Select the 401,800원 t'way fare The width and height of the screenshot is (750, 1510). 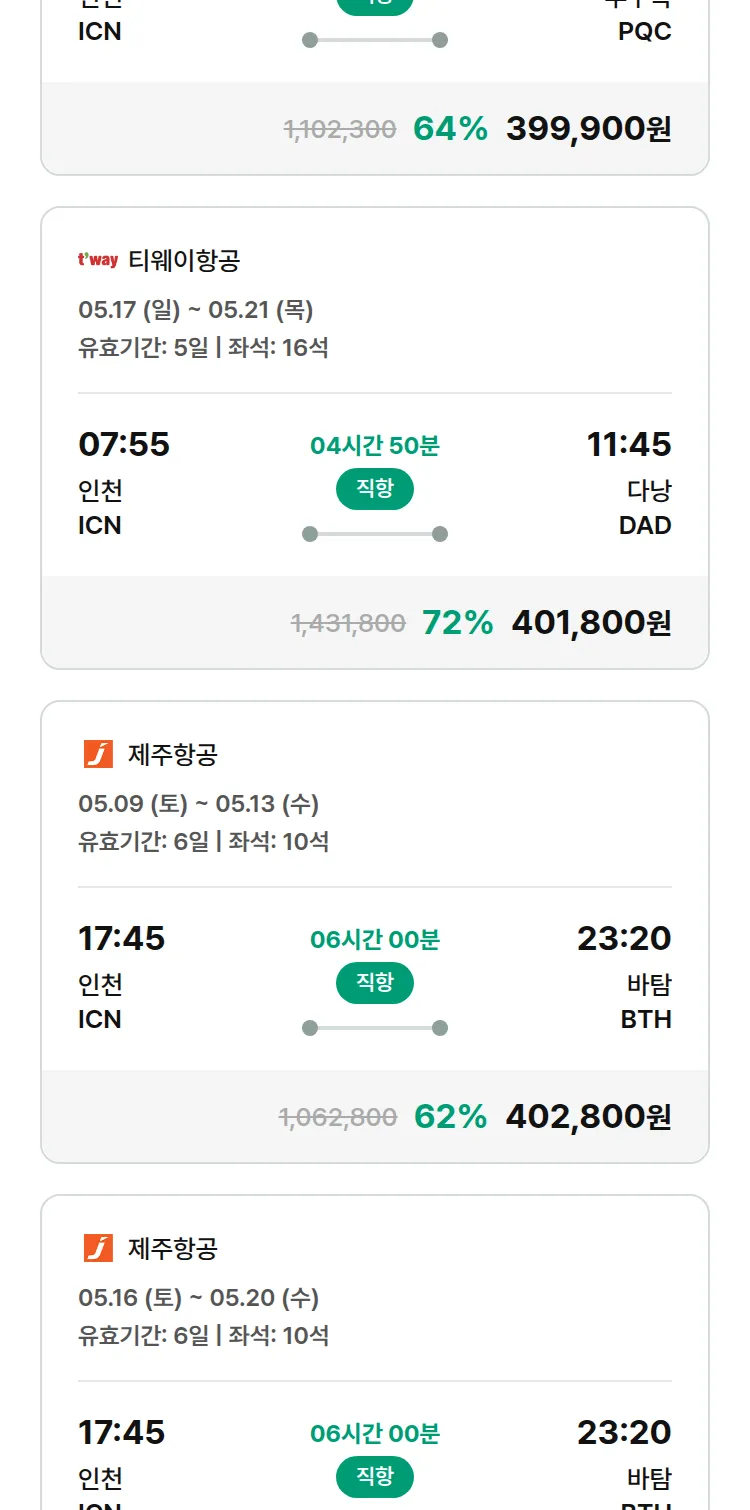tap(591, 623)
